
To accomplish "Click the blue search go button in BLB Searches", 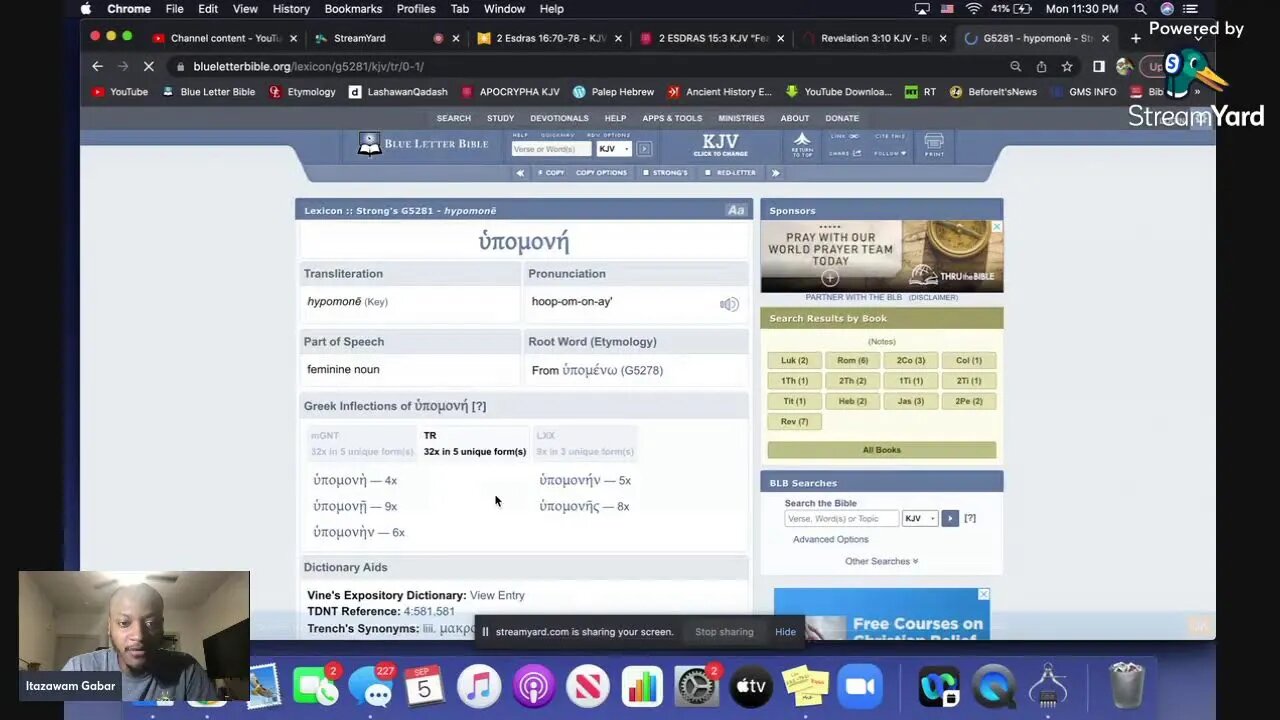I will coord(950,518).
